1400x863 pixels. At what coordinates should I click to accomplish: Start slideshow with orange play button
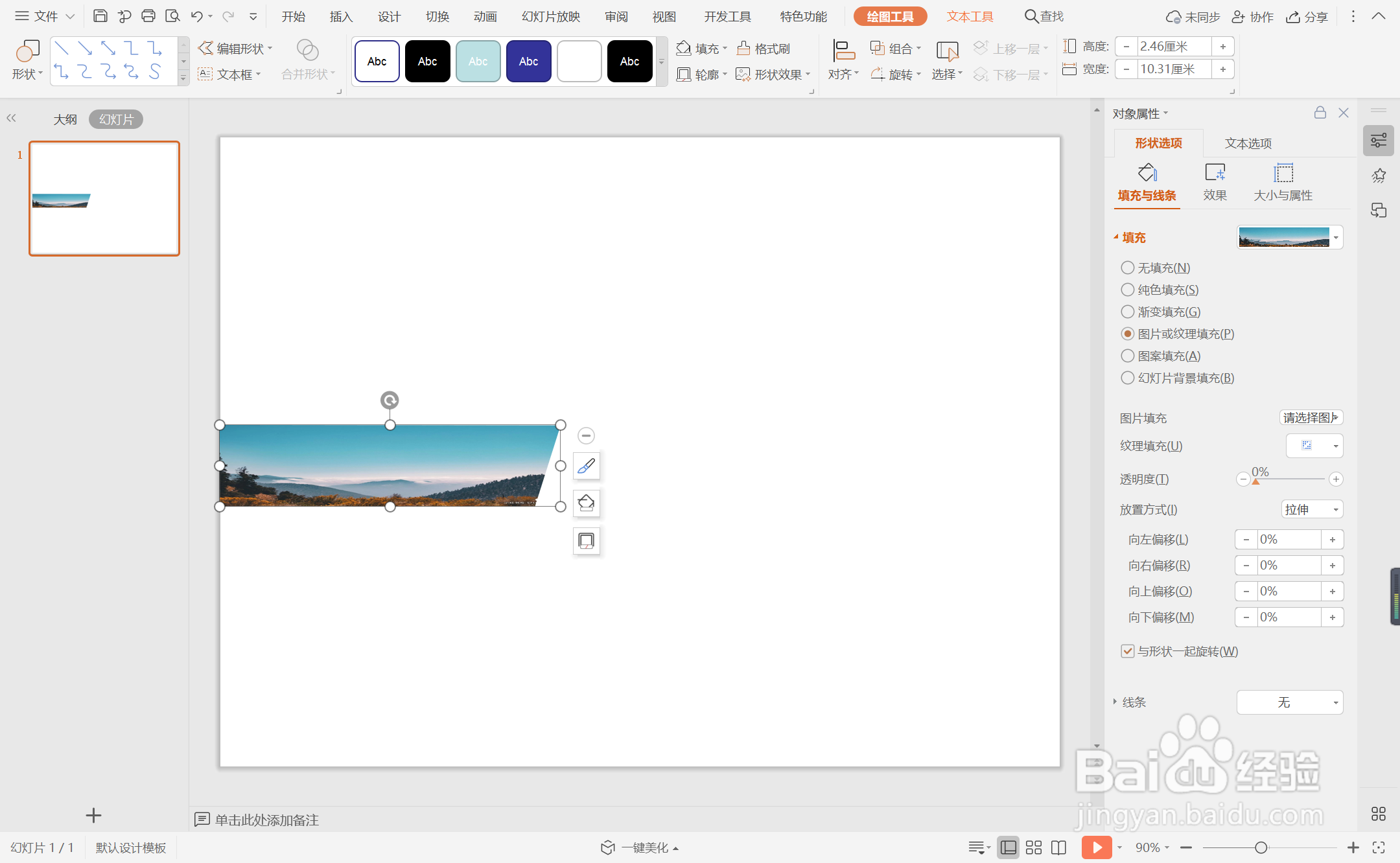(x=1096, y=847)
